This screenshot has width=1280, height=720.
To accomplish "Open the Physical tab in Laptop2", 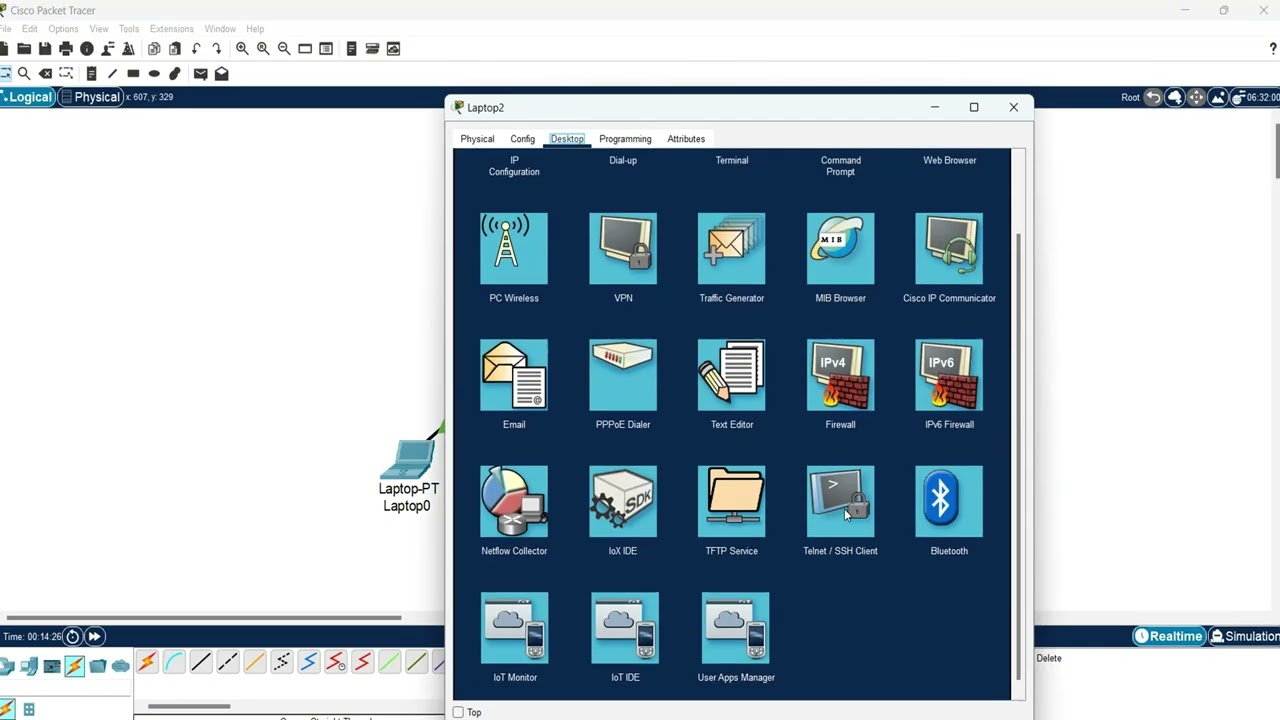I will (x=477, y=139).
